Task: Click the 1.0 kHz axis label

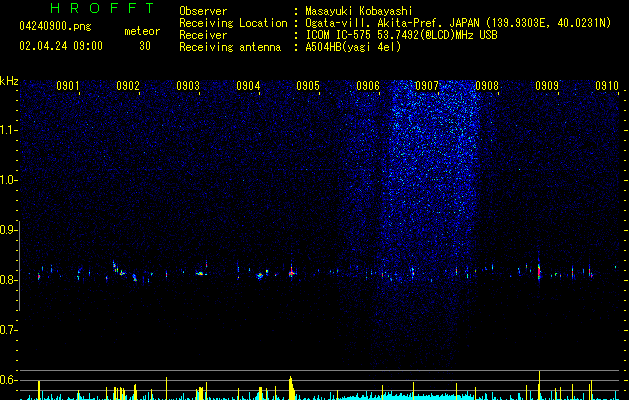Action: 8,180
